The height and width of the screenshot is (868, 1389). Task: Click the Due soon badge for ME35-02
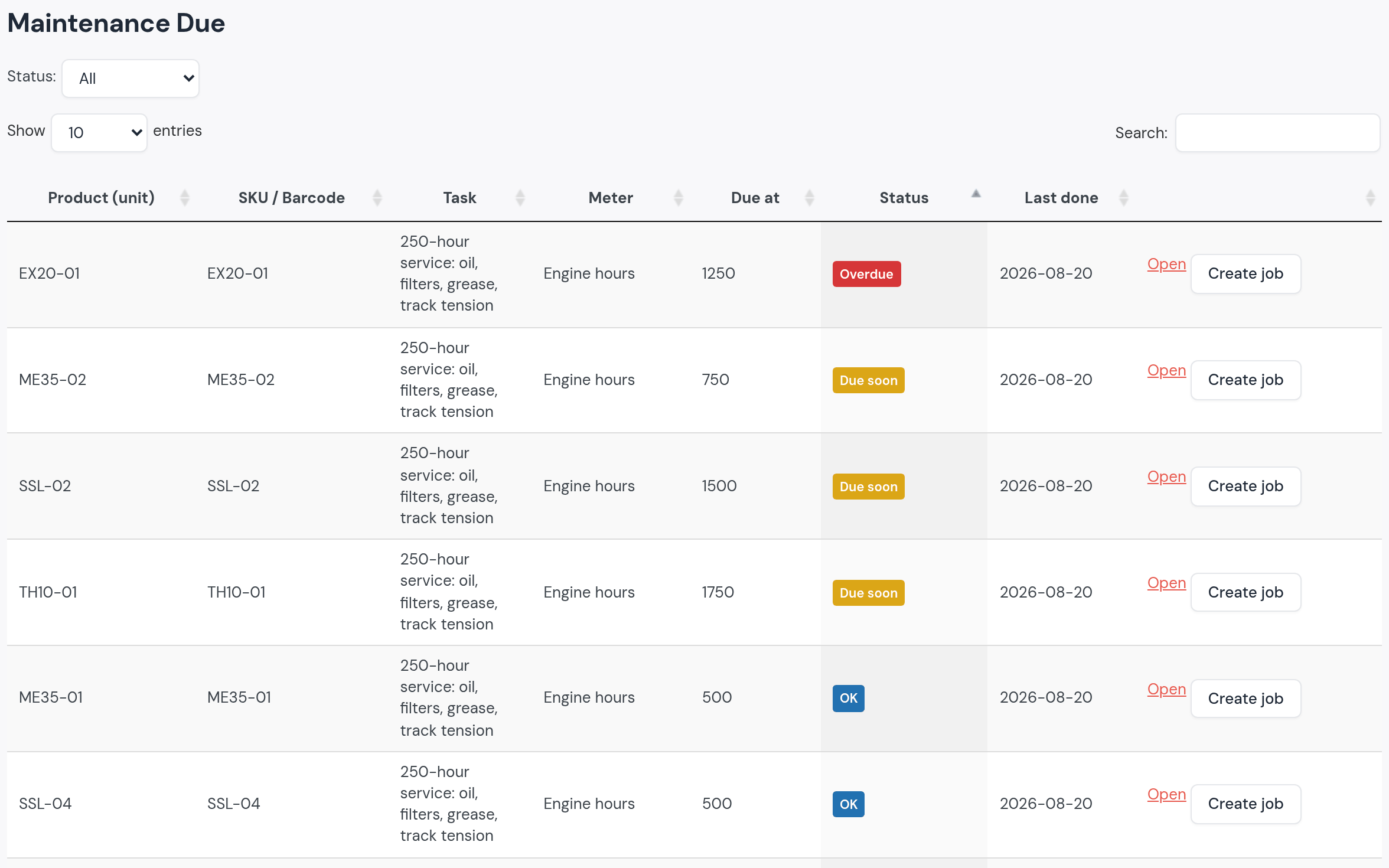coord(868,380)
